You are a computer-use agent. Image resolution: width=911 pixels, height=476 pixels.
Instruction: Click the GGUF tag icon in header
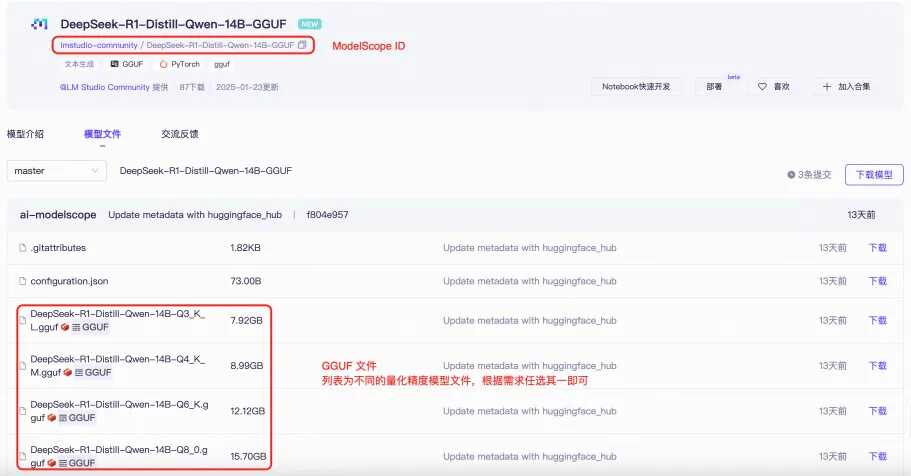(x=114, y=64)
